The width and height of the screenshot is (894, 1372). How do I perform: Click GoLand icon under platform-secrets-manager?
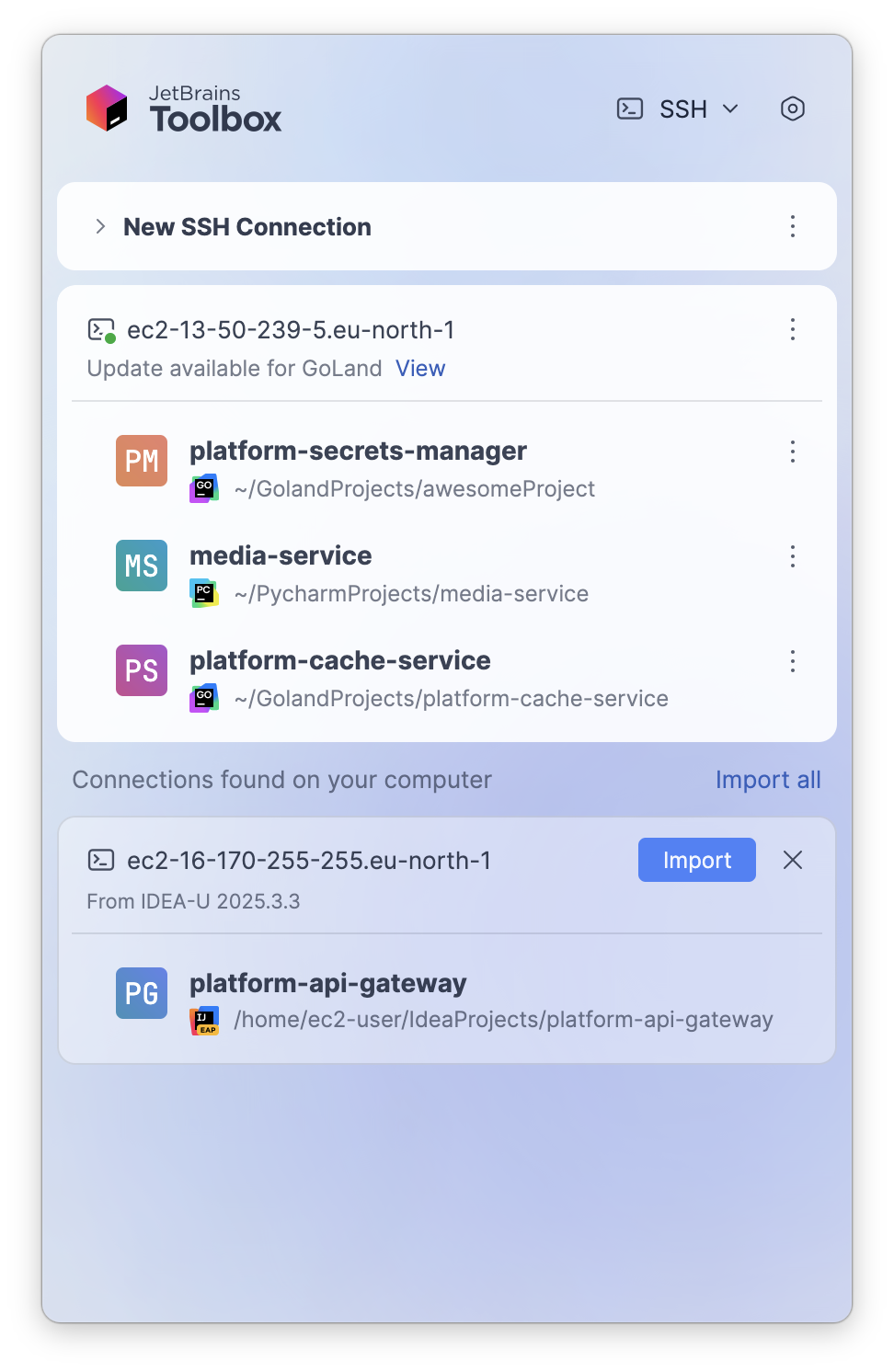pyautogui.click(x=204, y=488)
